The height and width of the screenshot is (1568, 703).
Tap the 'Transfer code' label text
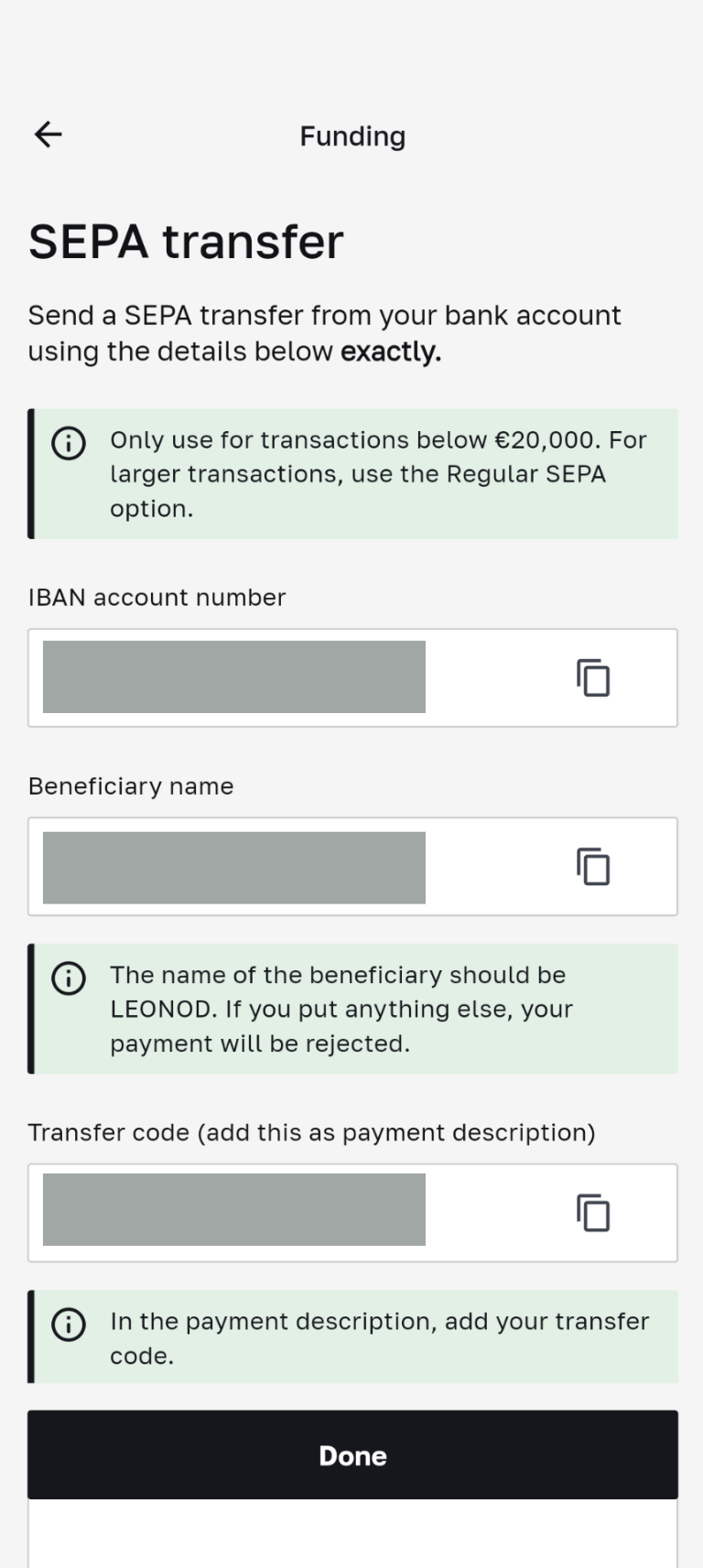pos(311,1132)
